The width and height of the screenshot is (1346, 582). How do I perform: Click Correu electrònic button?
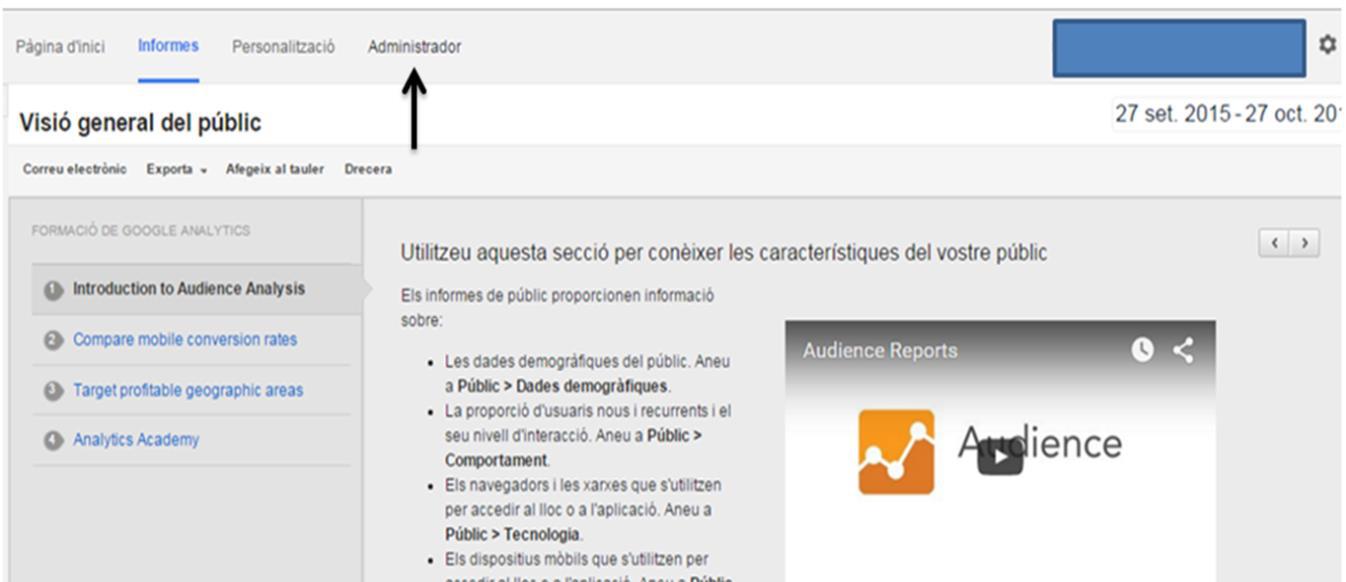click(x=75, y=169)
